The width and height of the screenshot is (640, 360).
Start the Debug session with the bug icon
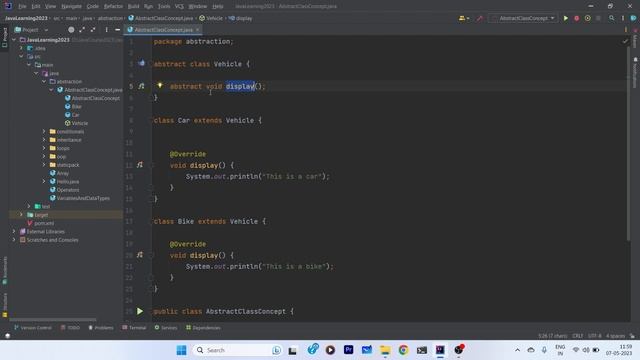(x=576, y=18)
